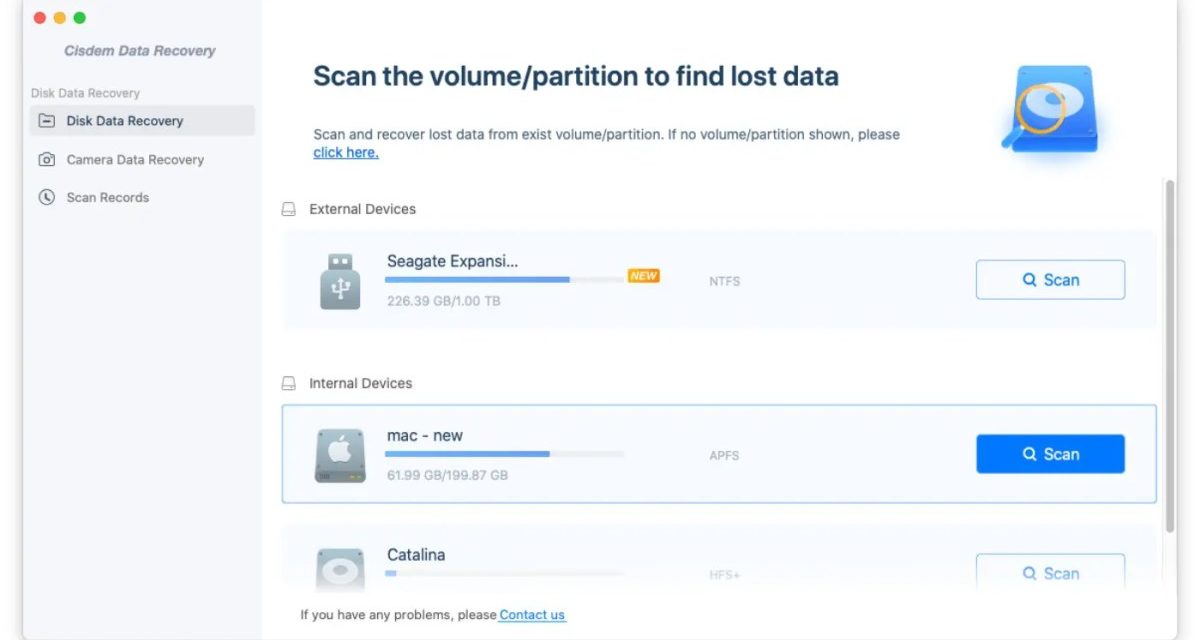
Task: Select the mac - new volume name
Action: pos(425,436)
